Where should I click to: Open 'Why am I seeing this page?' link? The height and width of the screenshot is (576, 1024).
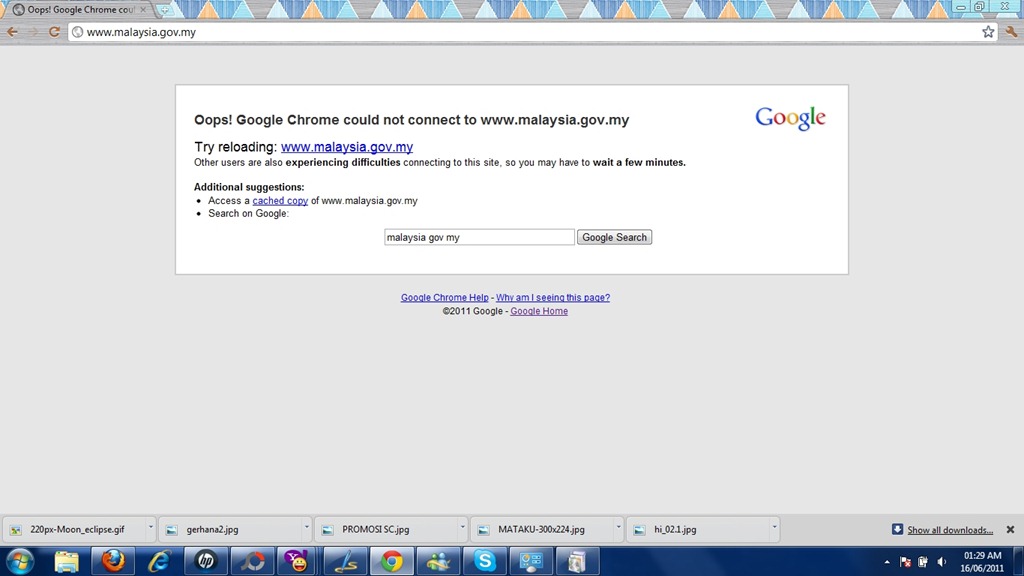(x=552, y=297)
